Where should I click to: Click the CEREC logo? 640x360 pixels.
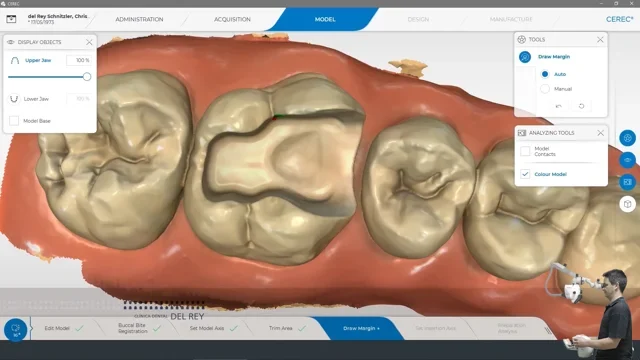[x=619, y=19]
